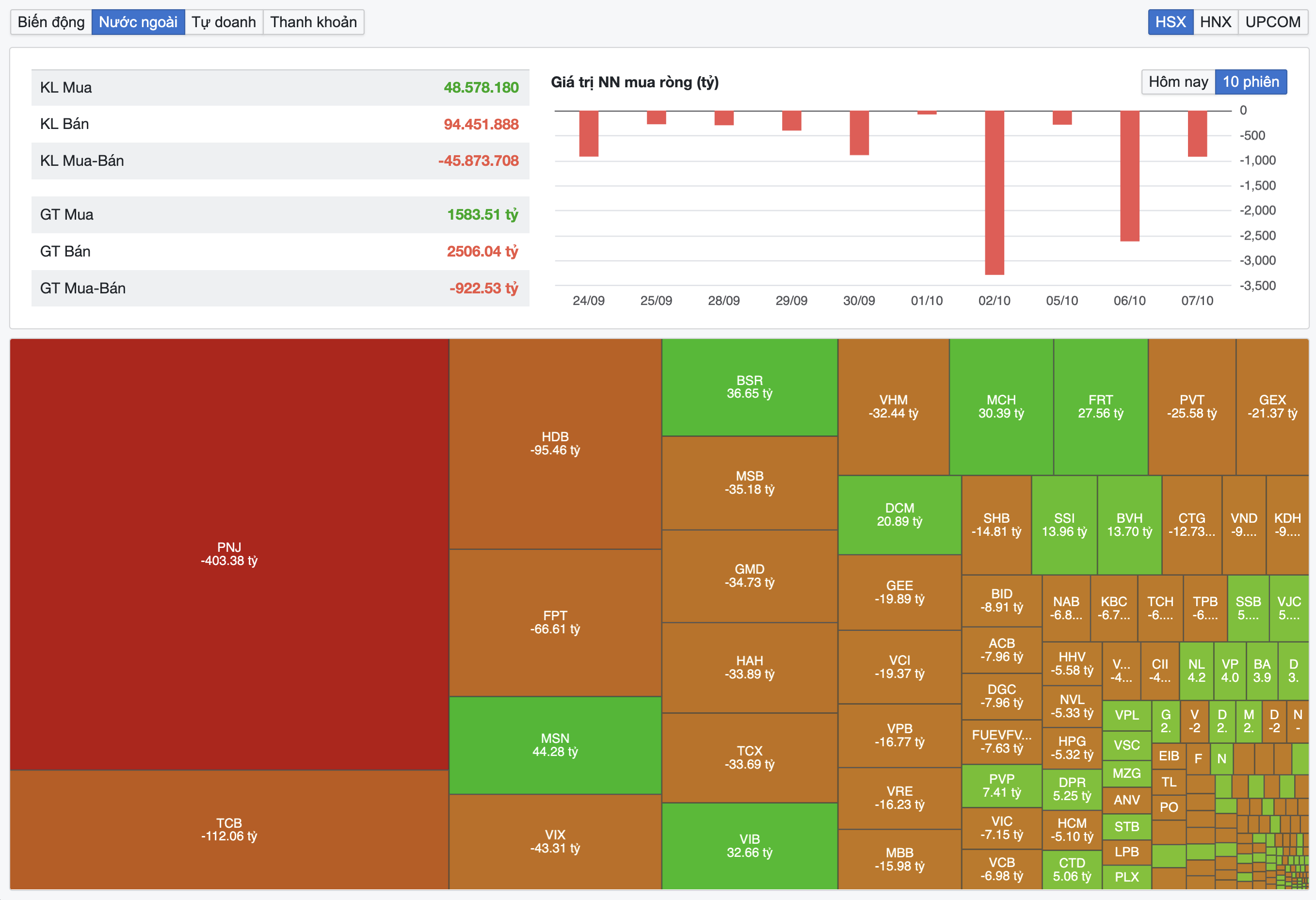Click the PVP 7.41 tỷ tile
Image resolution: width=1316 pixels, height=900 pixels.
pyautogui.click(x=1002, y=786)
